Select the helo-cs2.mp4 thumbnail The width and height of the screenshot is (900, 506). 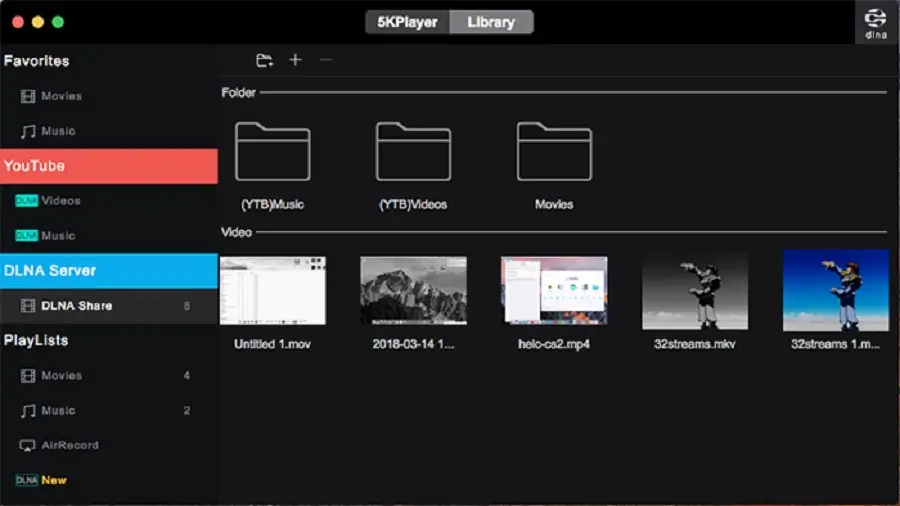point(554,291)
